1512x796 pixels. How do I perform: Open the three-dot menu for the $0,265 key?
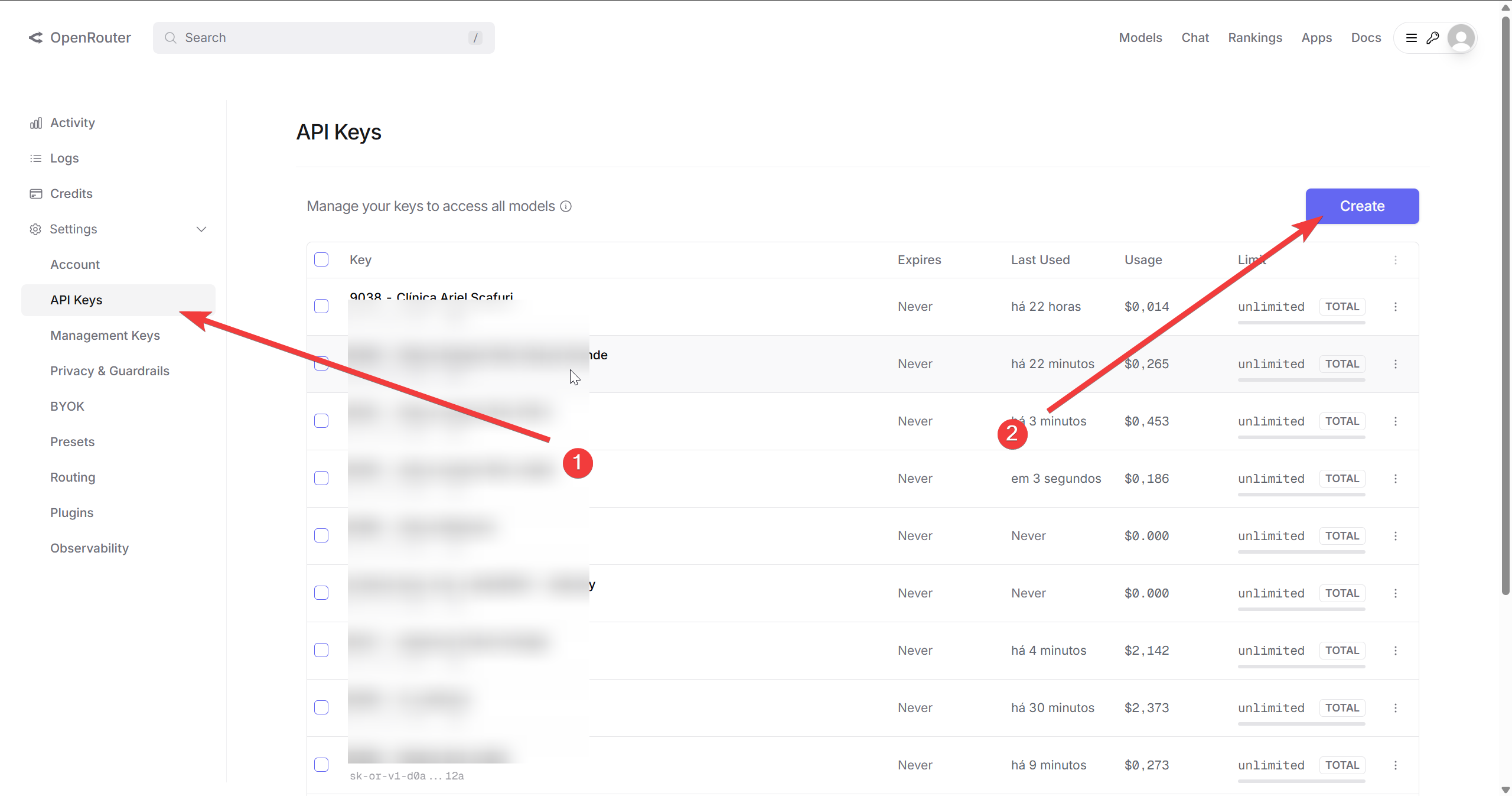tap(1396, 364)
